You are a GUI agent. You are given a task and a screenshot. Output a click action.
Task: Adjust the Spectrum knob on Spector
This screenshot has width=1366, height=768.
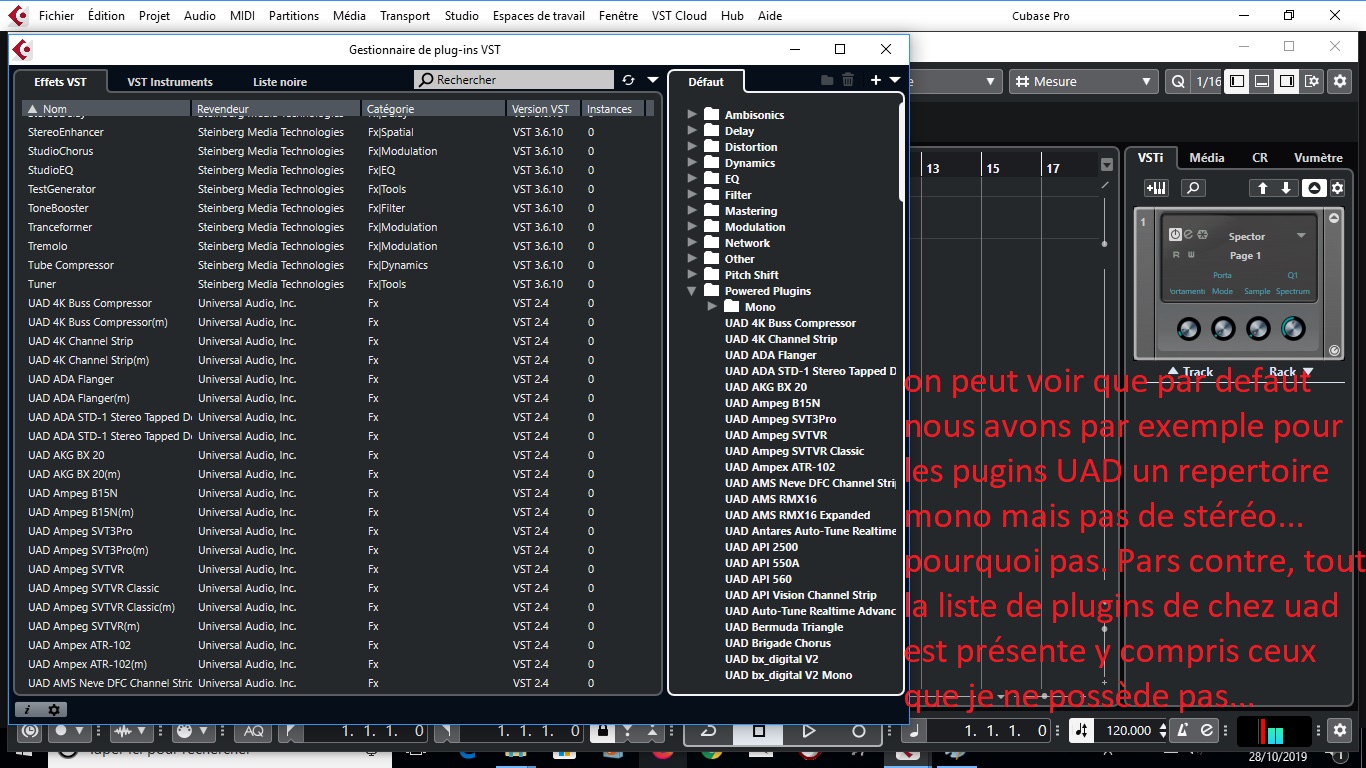[x=1293, y=329]
